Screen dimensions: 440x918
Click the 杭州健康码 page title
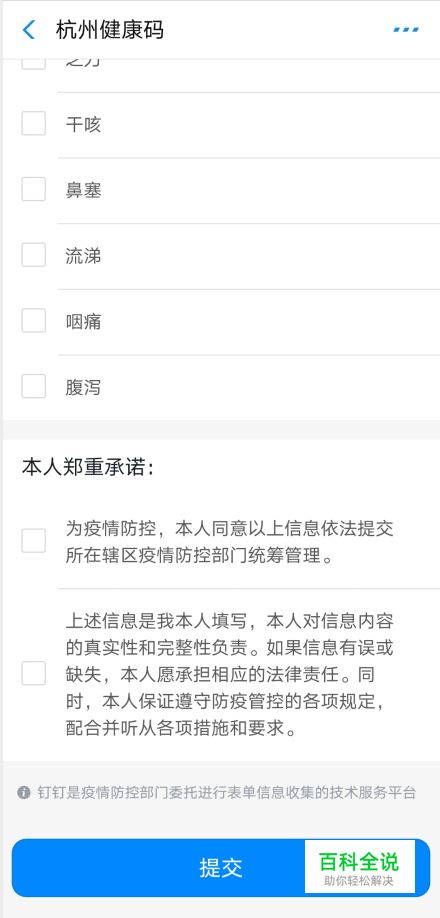[x=109, y=29]
